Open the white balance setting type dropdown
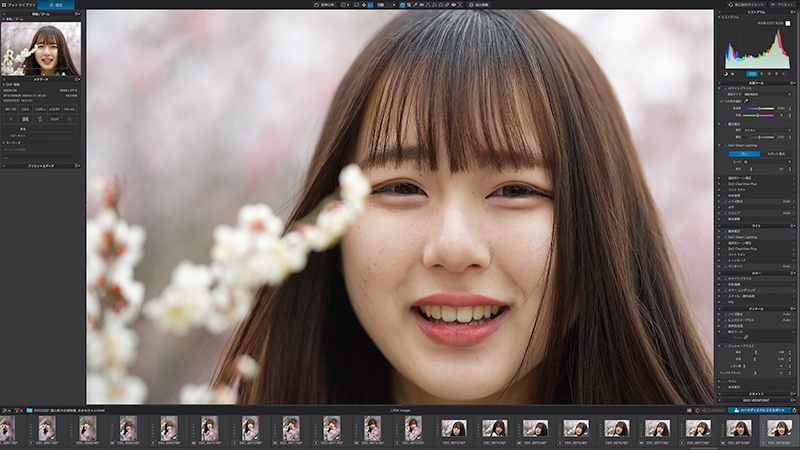 767,94
